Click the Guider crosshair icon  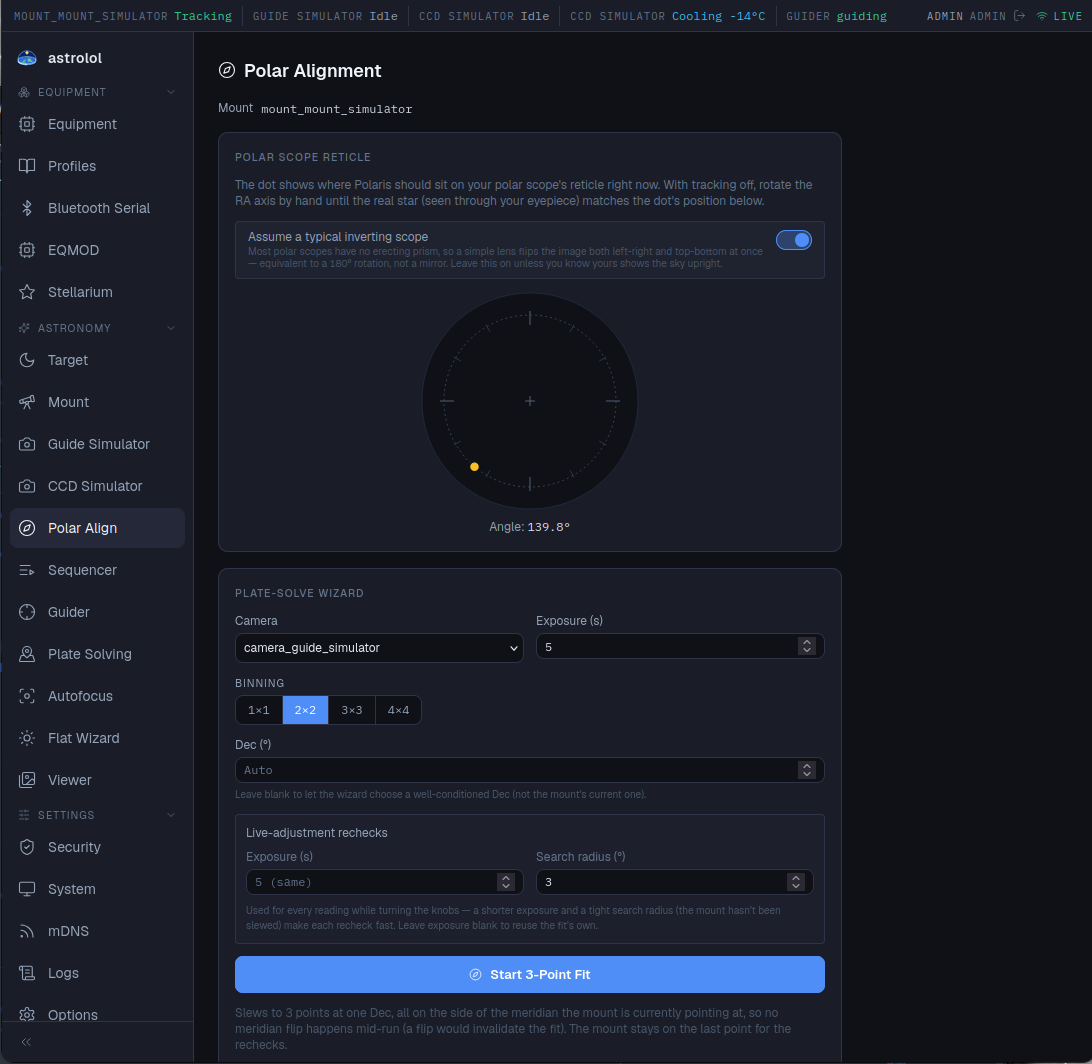pyautogui.click(x=27, y=612)
